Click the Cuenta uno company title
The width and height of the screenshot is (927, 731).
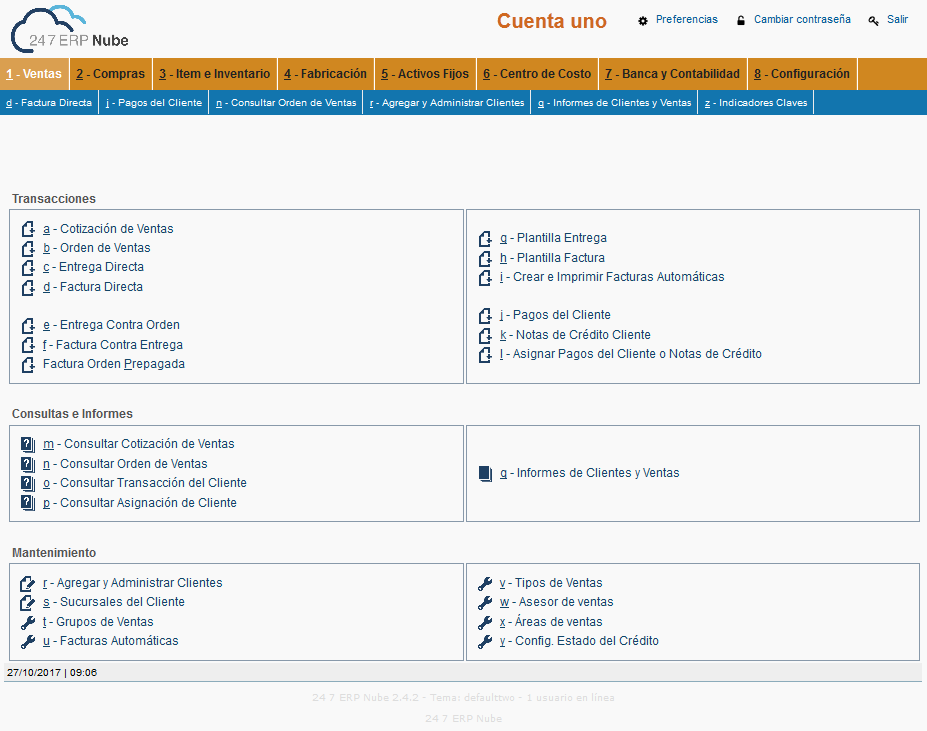click(x=551, y=21)
